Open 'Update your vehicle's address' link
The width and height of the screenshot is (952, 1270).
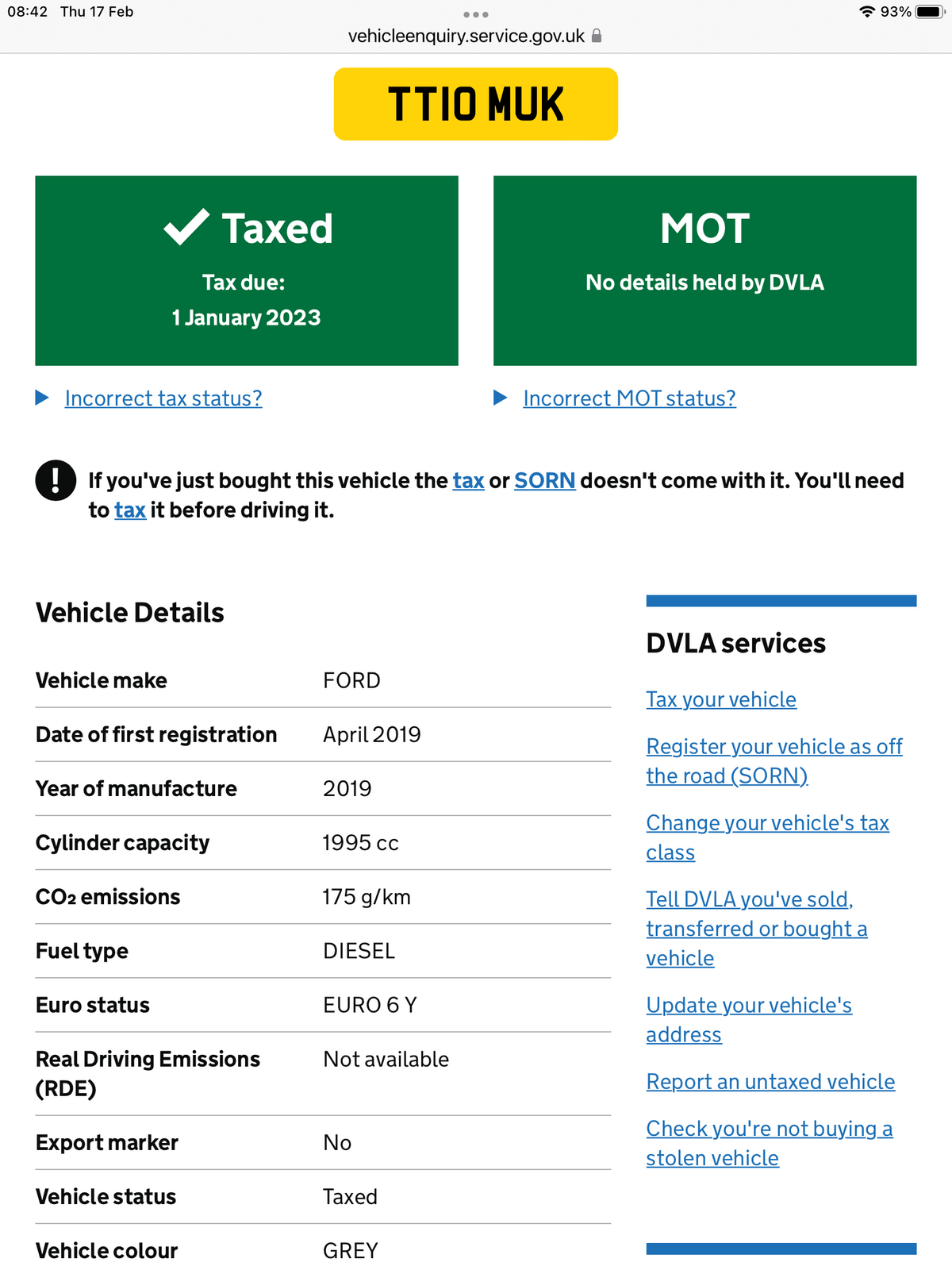pyautogui.click(x=748, y=1019)
